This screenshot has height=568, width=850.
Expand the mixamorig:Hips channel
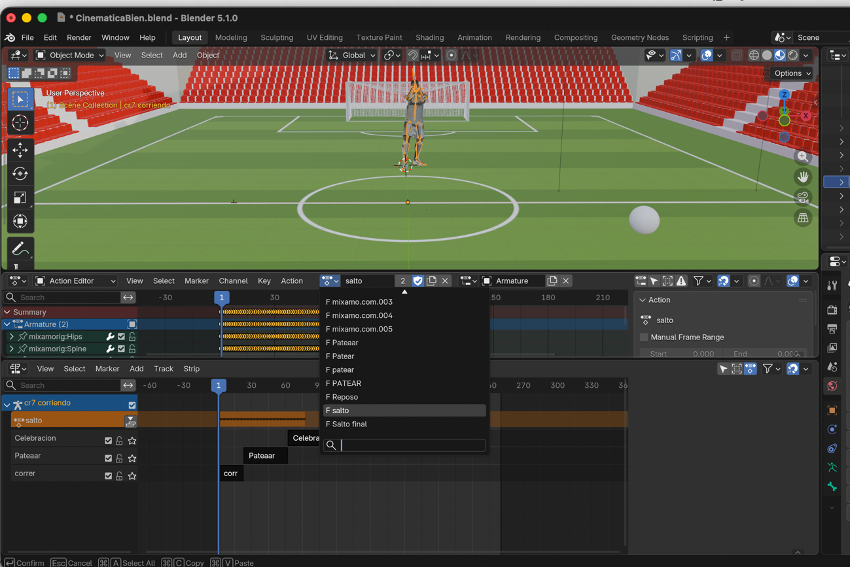(x=11, y=337)
